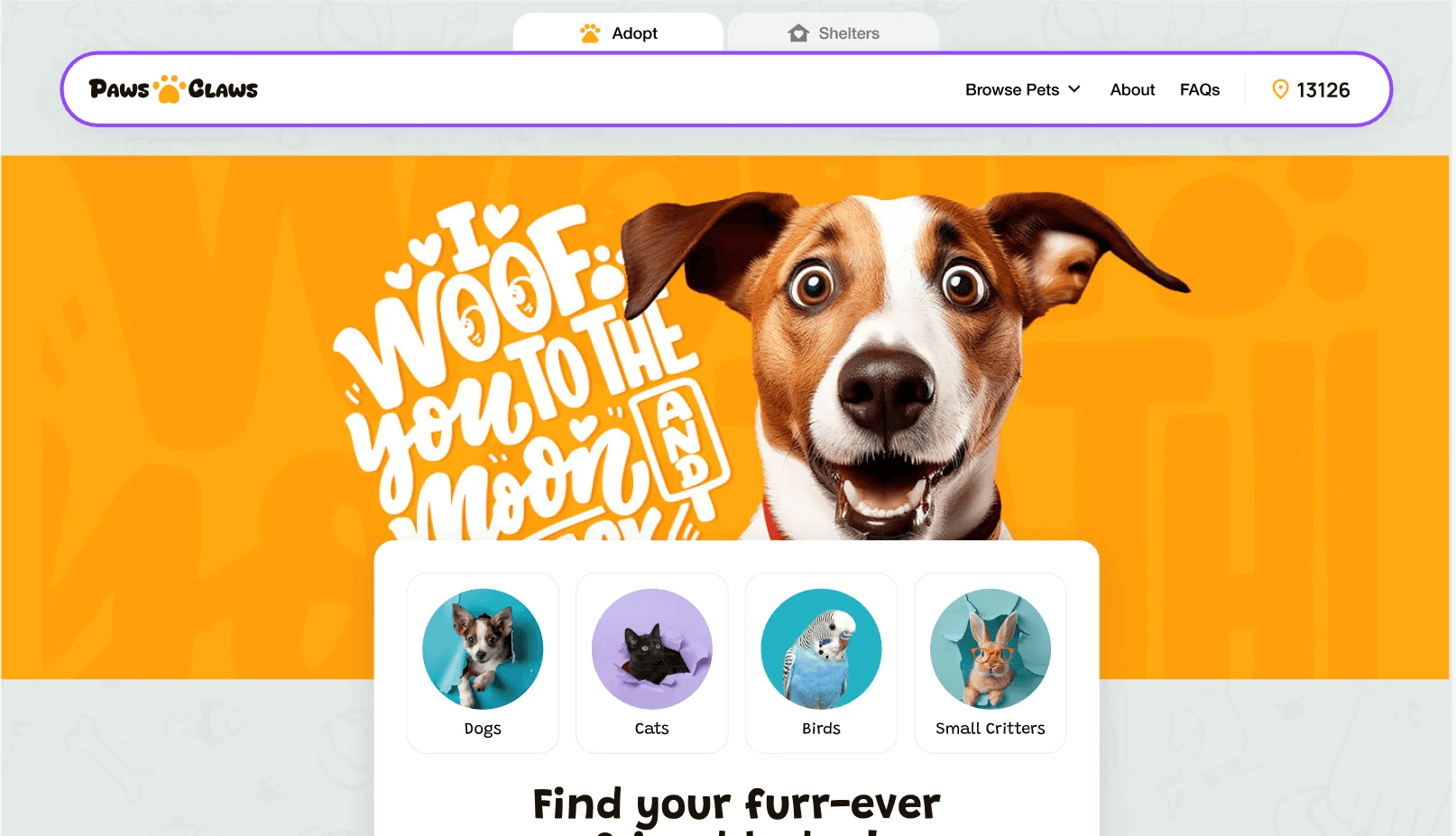Image resolution: width=1456 pixels, height=836 pixels.
Task: Open the About page link
Action: [1132, 89]
